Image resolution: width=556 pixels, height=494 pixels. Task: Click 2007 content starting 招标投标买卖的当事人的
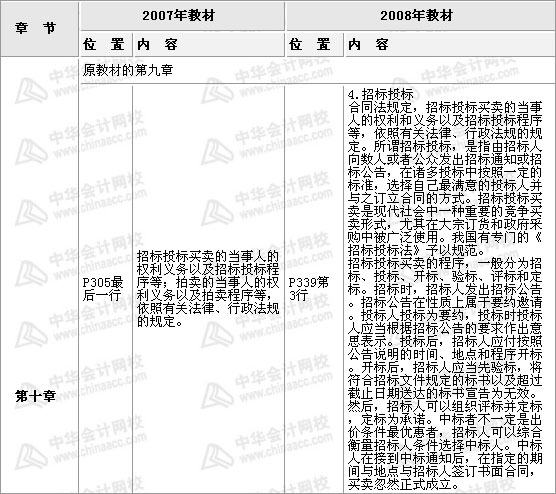coord(208,256)
